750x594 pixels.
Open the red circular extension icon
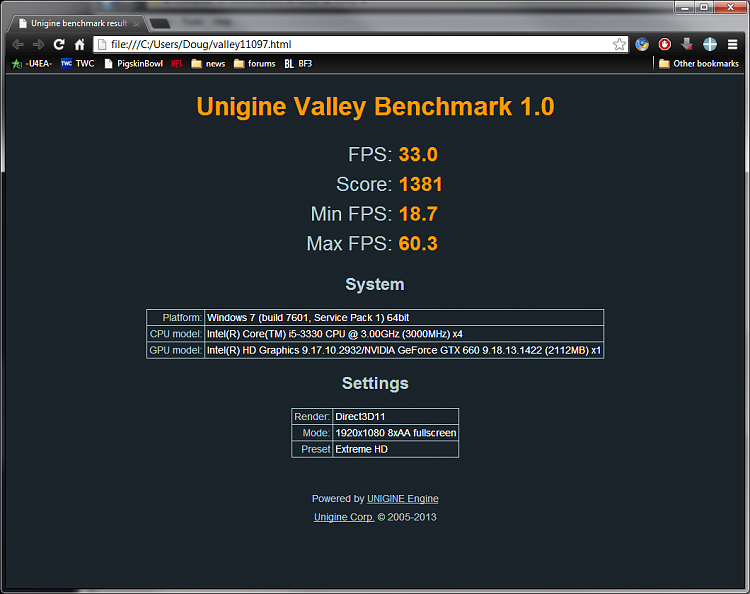tap(664, 44)
